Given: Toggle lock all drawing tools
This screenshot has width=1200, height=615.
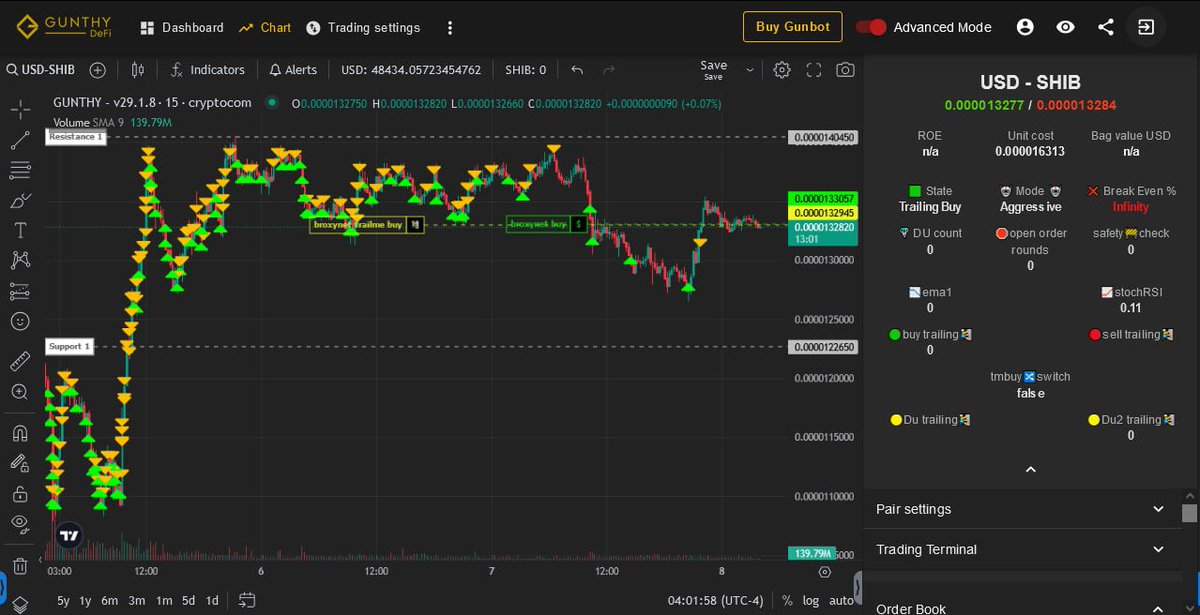Looking at the screenshot, I should pyautogui.click(x=19, y=493).
